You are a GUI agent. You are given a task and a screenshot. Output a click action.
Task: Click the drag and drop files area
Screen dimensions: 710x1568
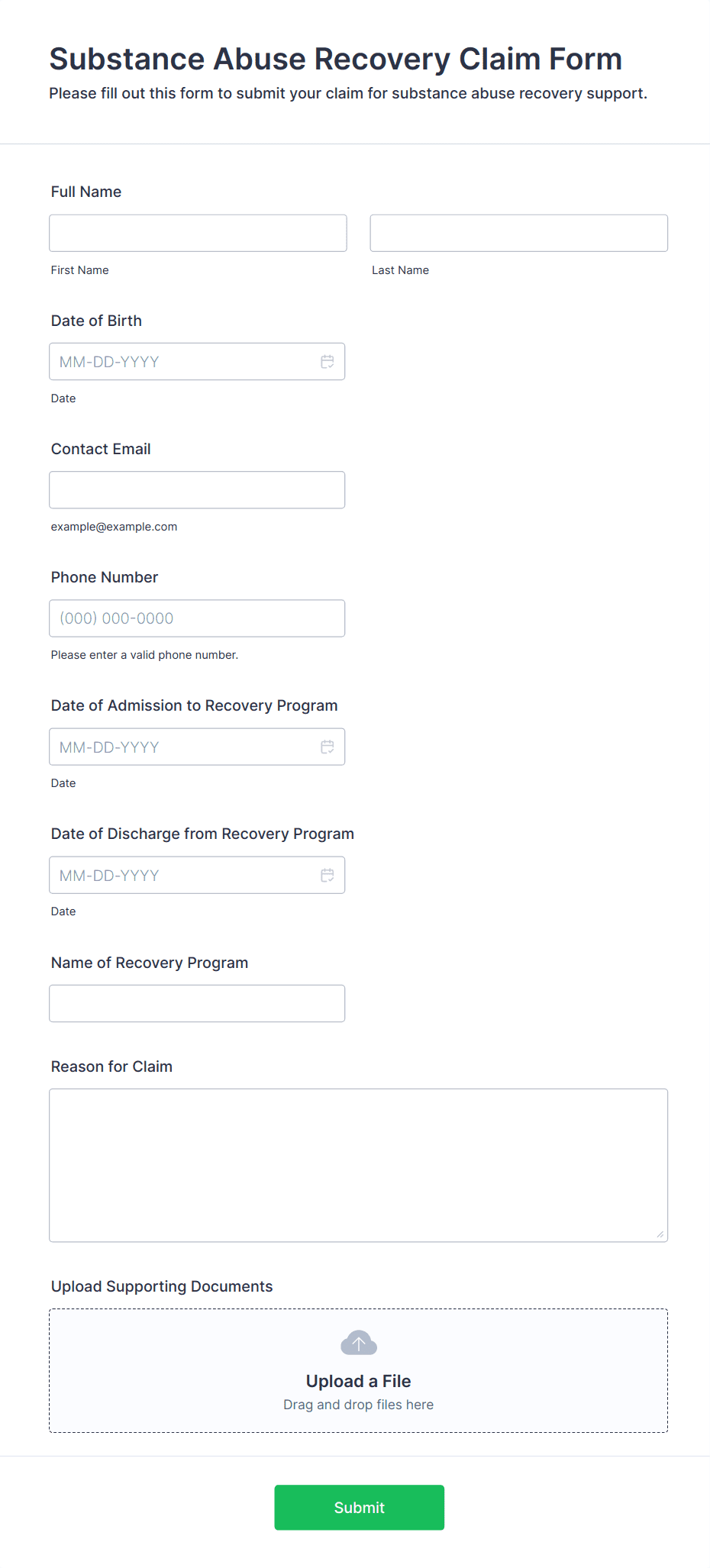(x=359, y=1371)
